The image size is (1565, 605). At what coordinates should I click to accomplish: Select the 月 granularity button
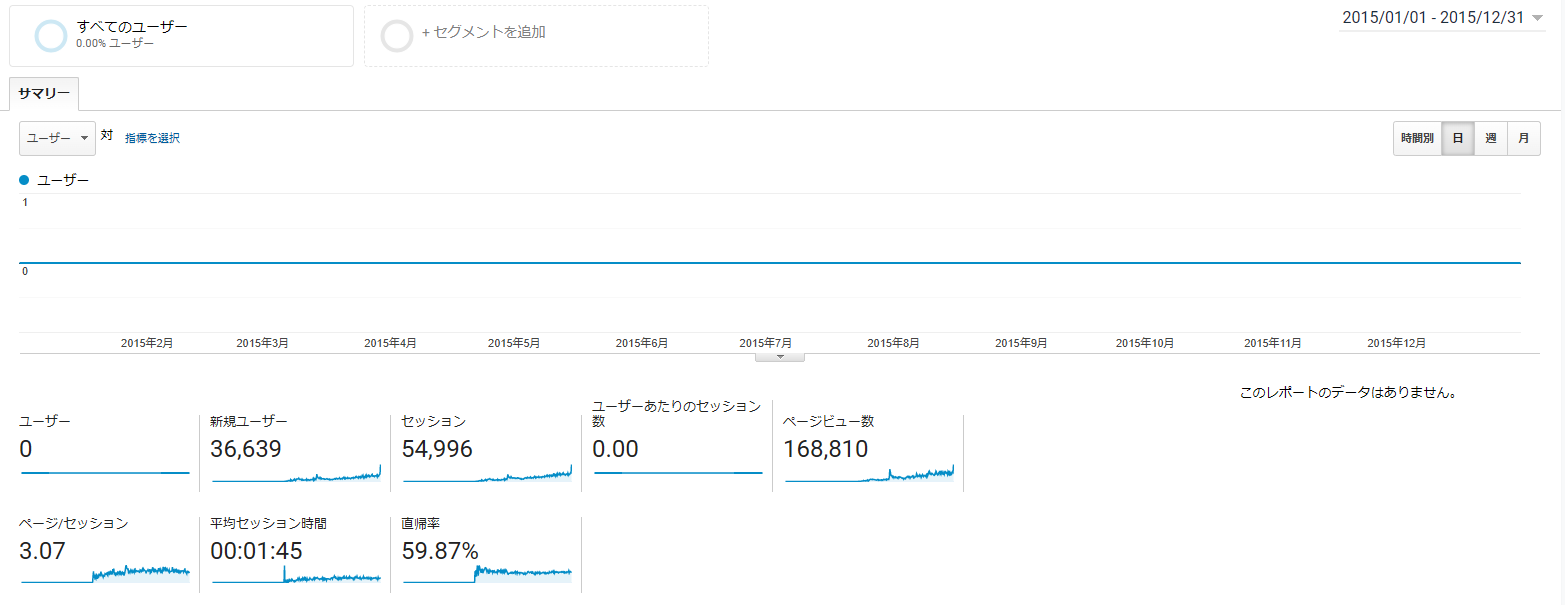pyautogui.click(x=1523, y=138)
